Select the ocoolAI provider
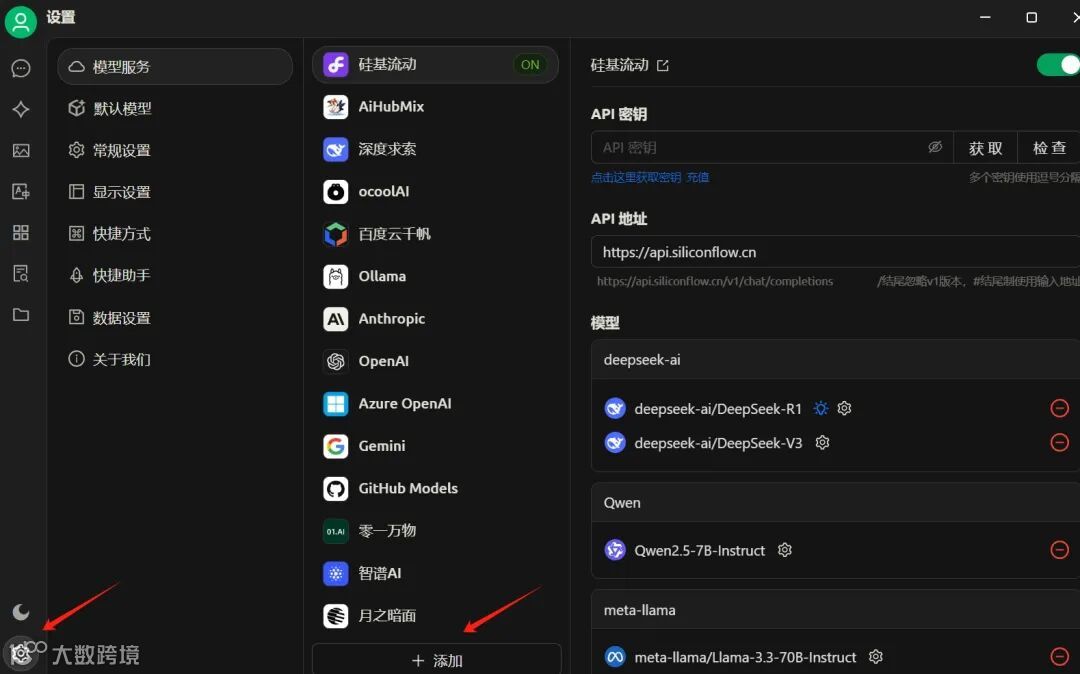The height and width of the screenshot is (674, 1080). click(435, 191)
